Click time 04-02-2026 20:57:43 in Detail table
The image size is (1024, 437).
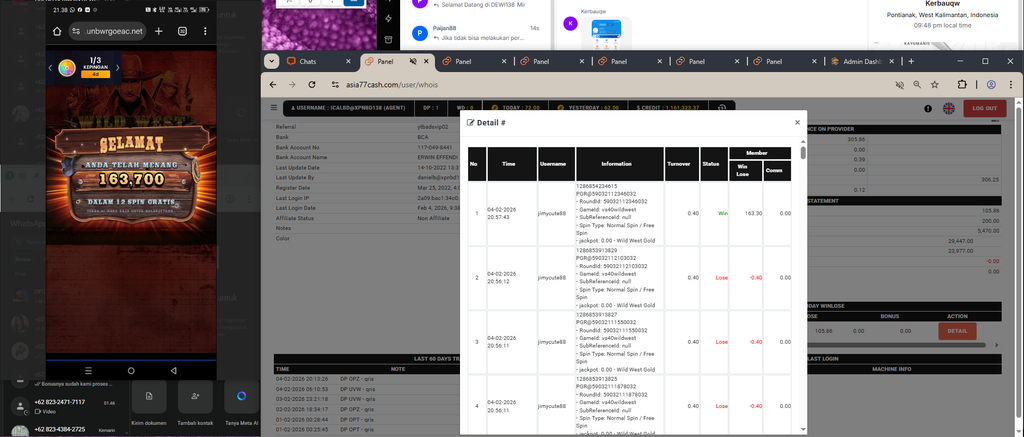click(502, 213)
